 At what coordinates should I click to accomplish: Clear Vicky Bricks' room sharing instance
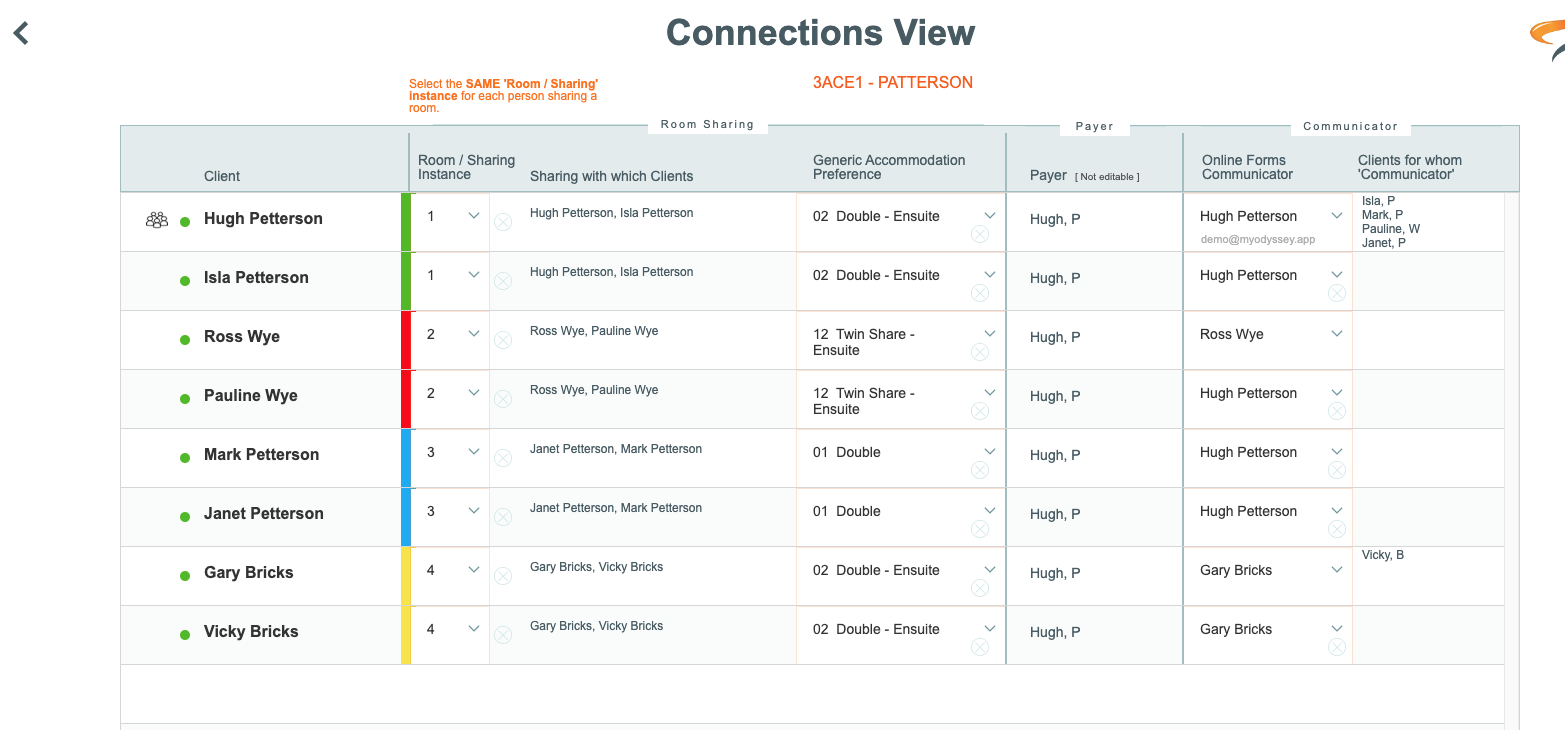(503, 635)
